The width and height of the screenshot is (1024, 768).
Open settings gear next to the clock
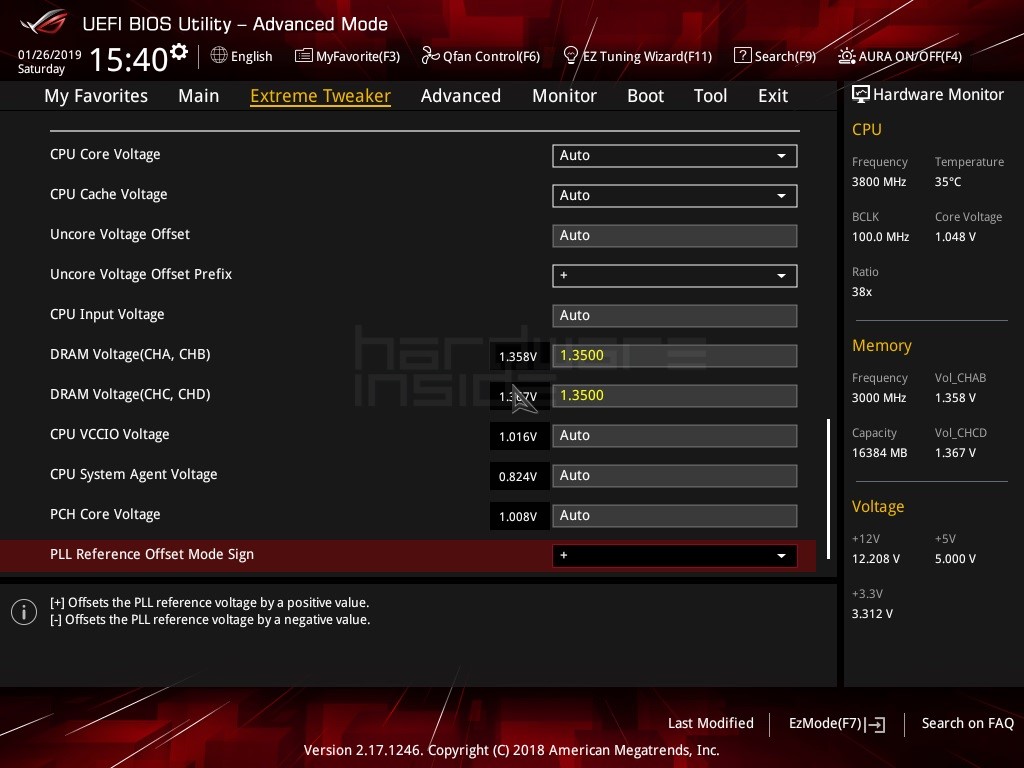pos(179,52)
